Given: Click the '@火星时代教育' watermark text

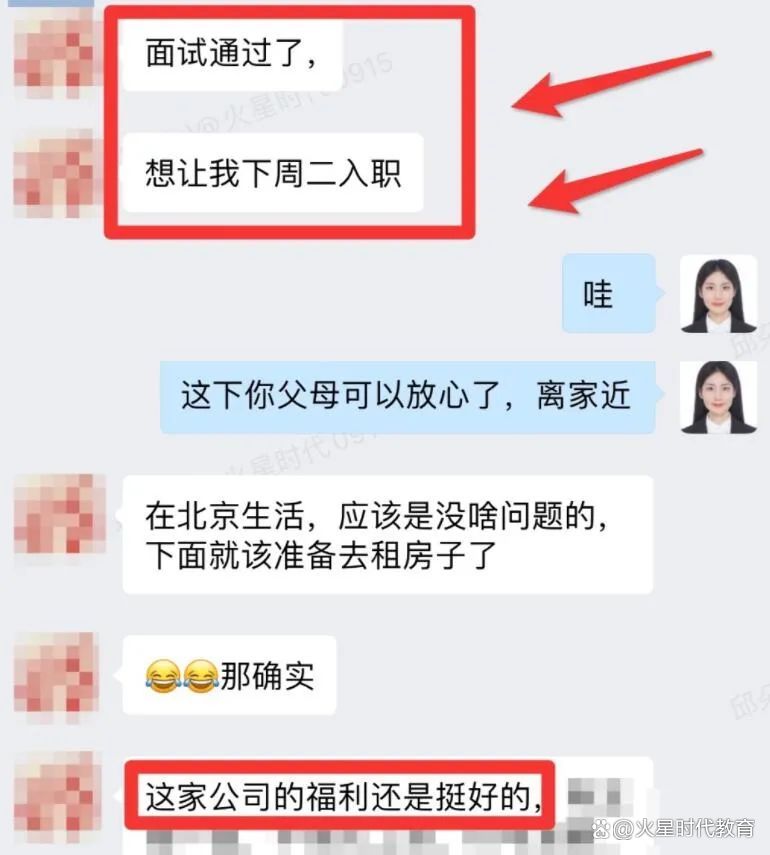Looking at the screenshot, I should click(684, 828).
